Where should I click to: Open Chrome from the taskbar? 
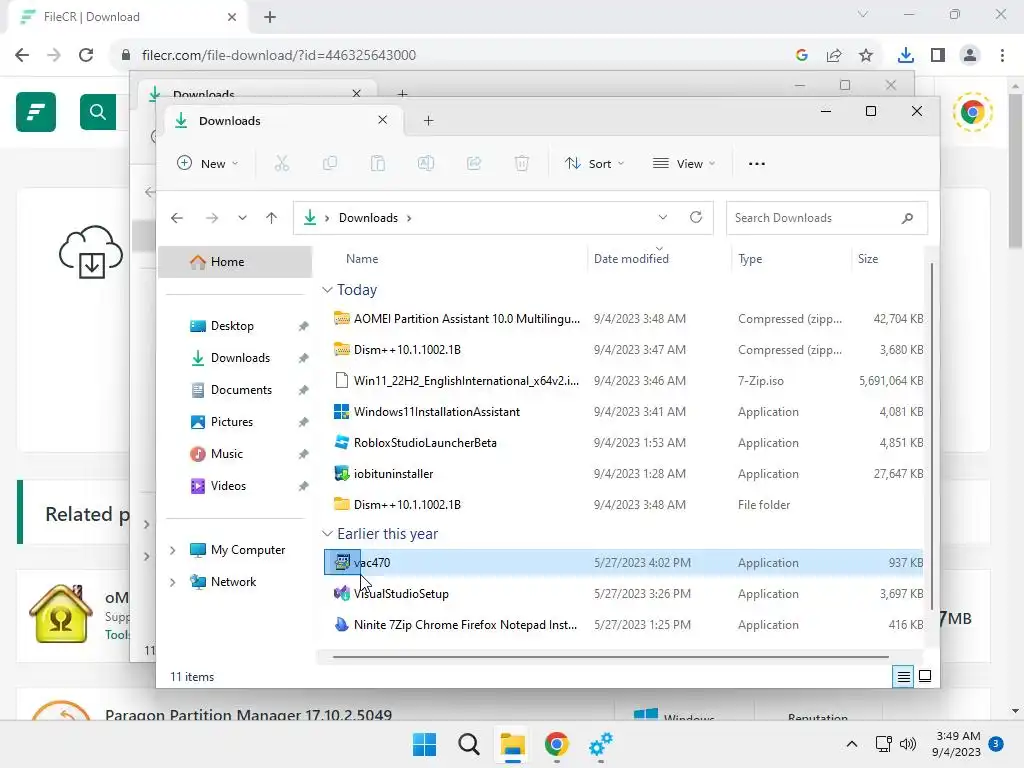(556, 744)
